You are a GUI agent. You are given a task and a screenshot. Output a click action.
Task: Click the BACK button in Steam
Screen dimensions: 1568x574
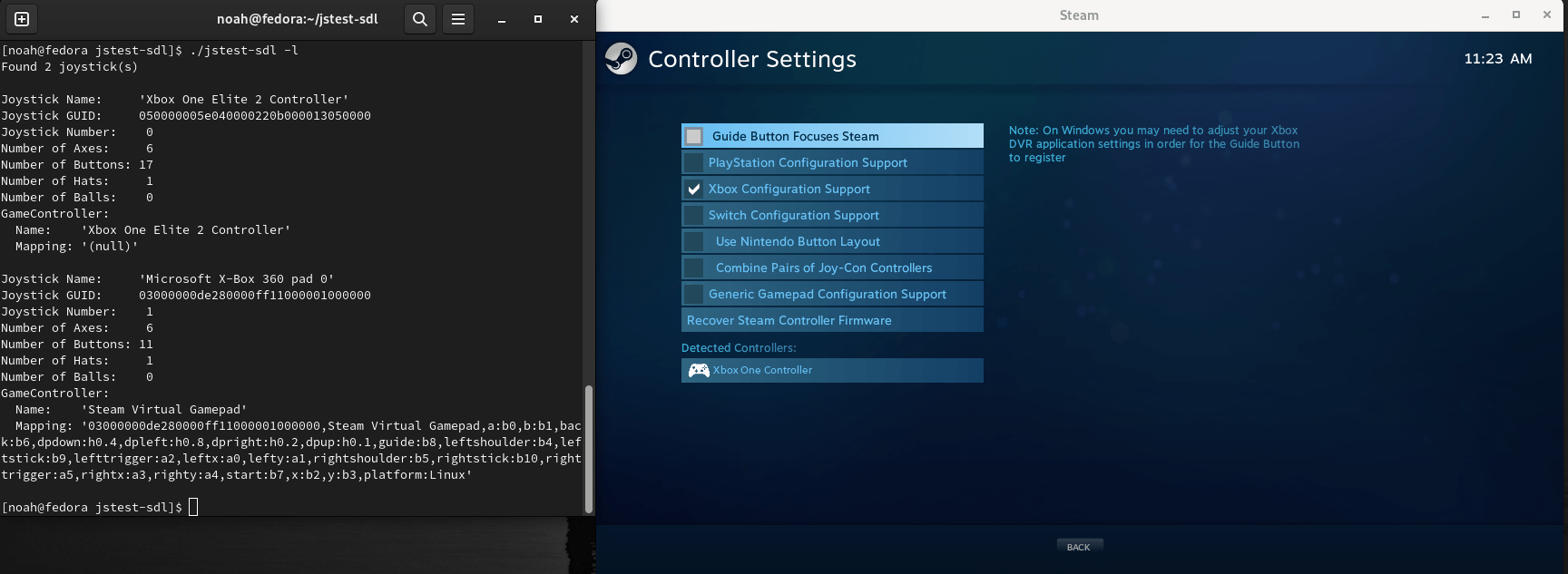(1079, 547)
